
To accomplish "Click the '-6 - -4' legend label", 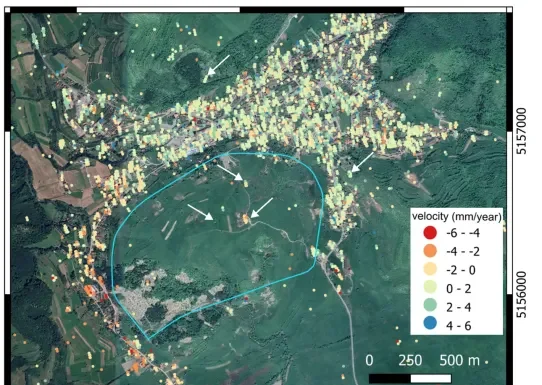I will [x=463, y=233].
